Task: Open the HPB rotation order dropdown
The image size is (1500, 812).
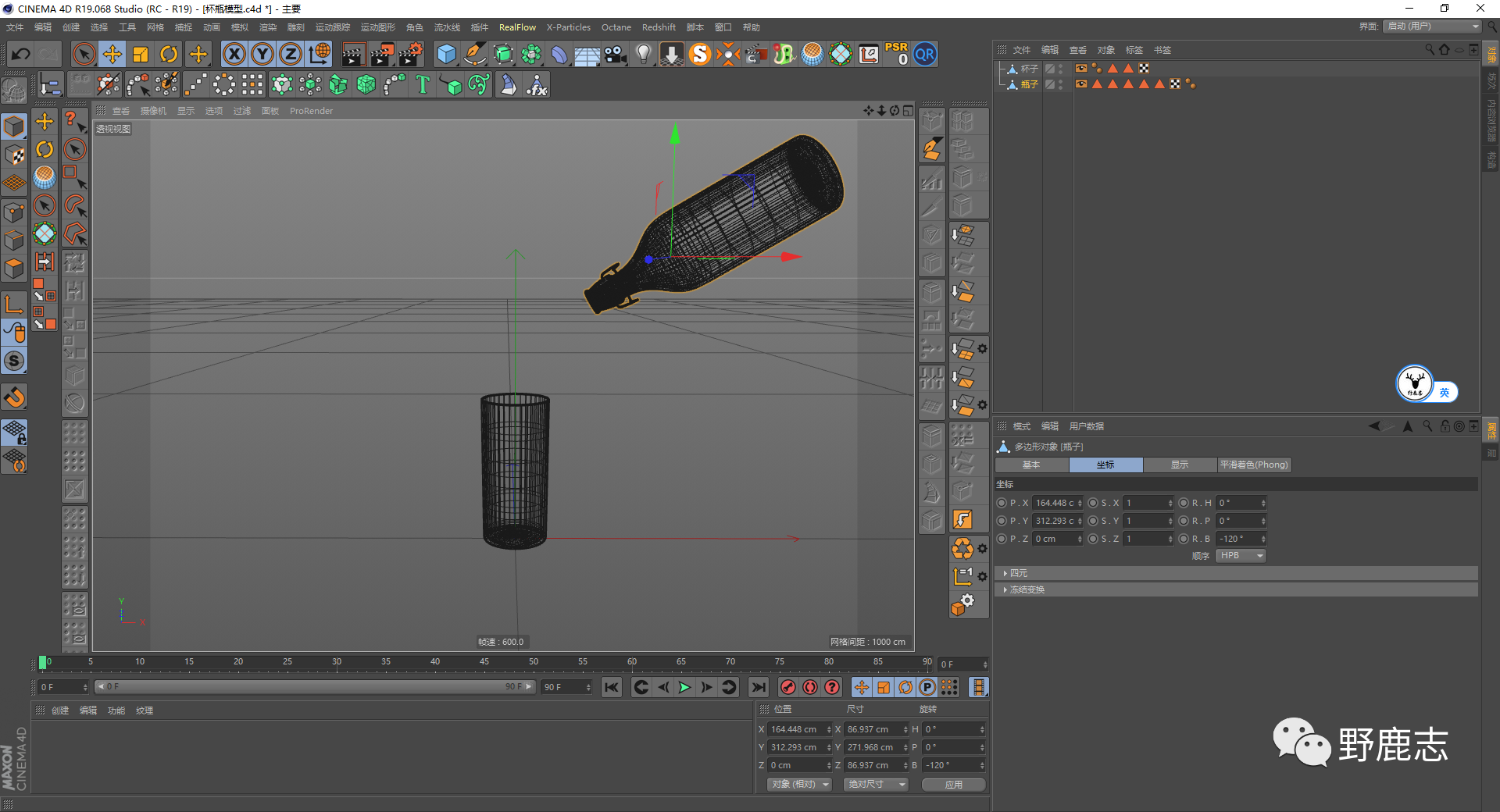Action: tap(1240, 555)
